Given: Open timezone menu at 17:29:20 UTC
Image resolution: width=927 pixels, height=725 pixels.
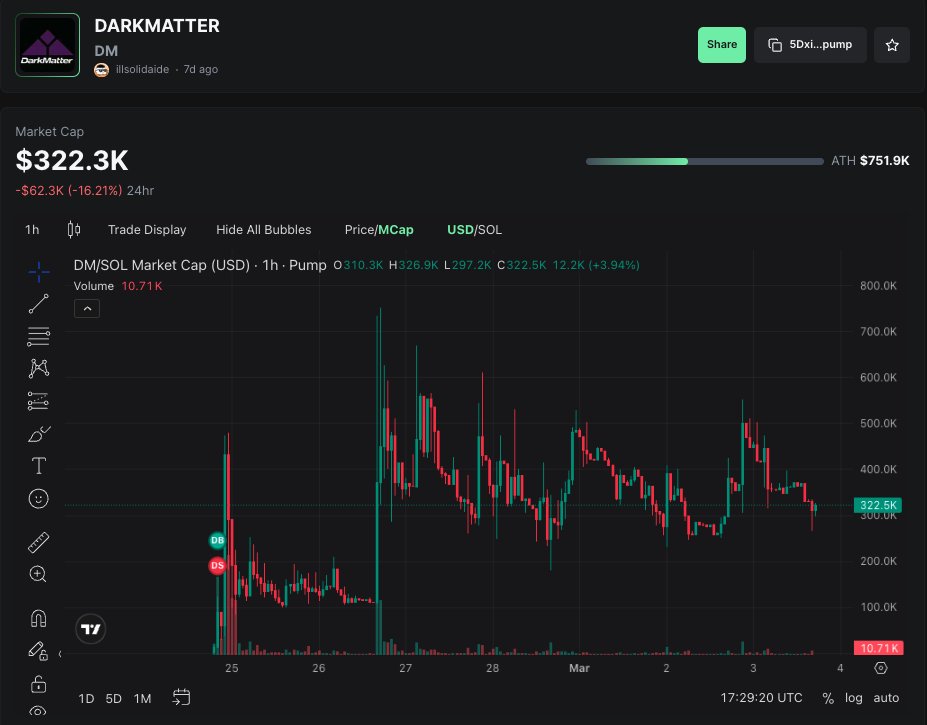Looking at the screenshot, I should pos(761,698).
